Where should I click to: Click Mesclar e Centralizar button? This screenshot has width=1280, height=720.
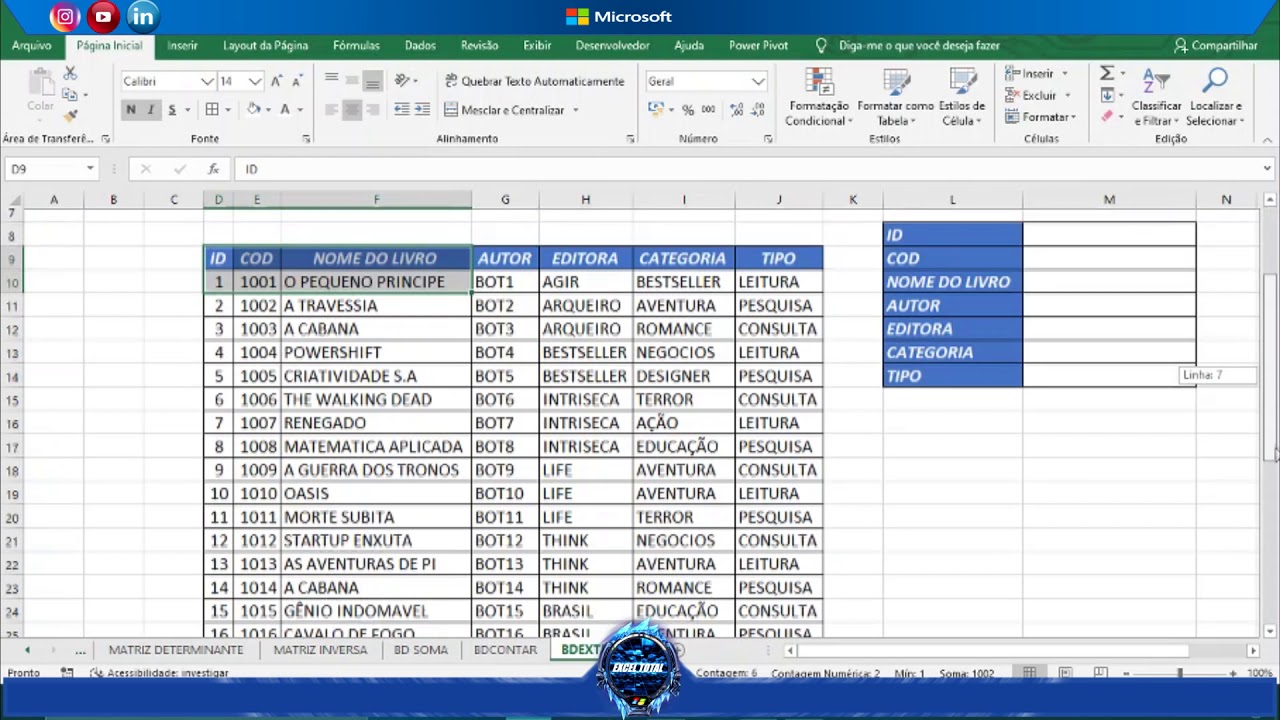[x=504, y=110]
